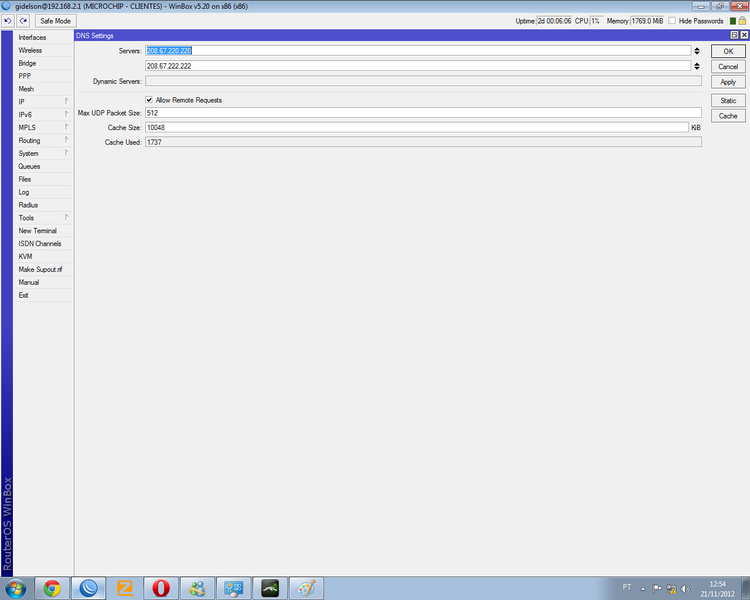Click the volume speaker tray icon

point(685,589)
